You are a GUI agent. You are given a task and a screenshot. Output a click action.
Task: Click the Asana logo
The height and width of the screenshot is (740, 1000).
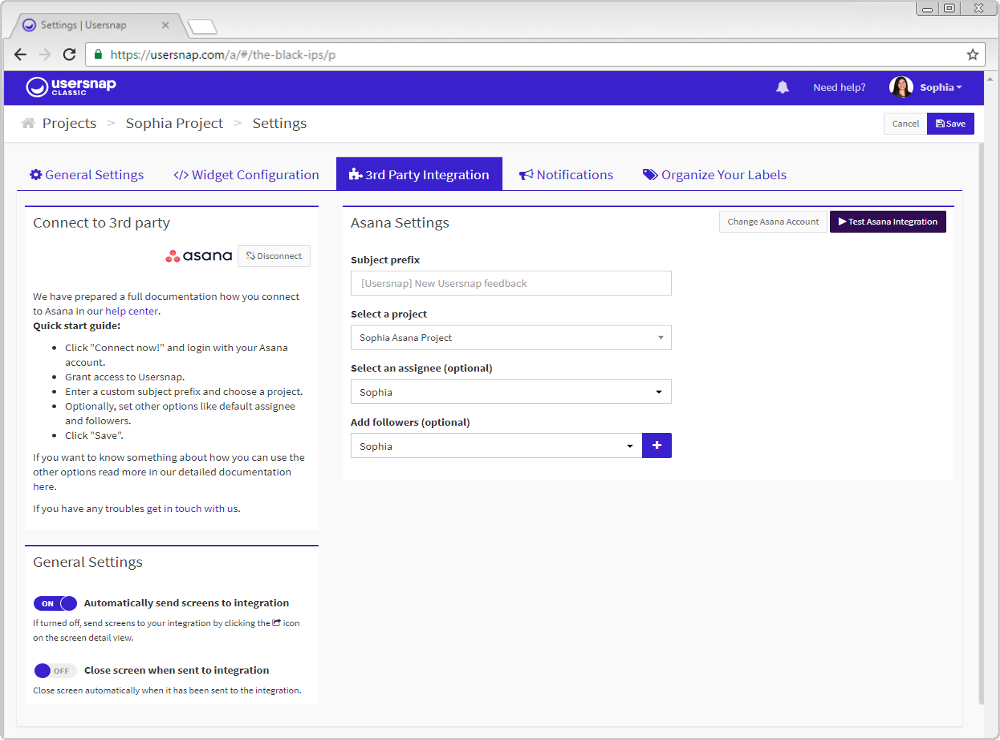(x=199, y=256)
